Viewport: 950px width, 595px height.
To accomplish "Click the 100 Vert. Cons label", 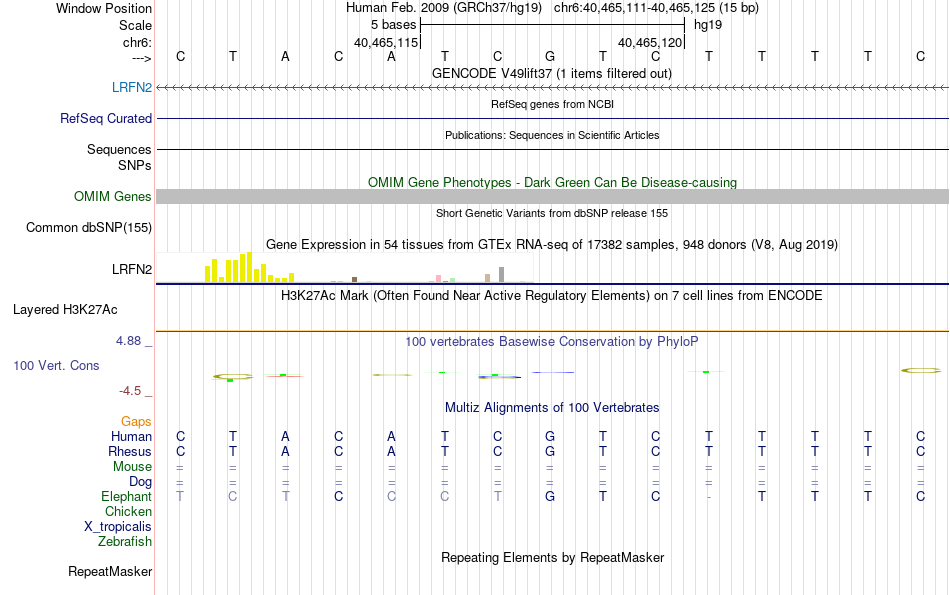I will [56, 365].
